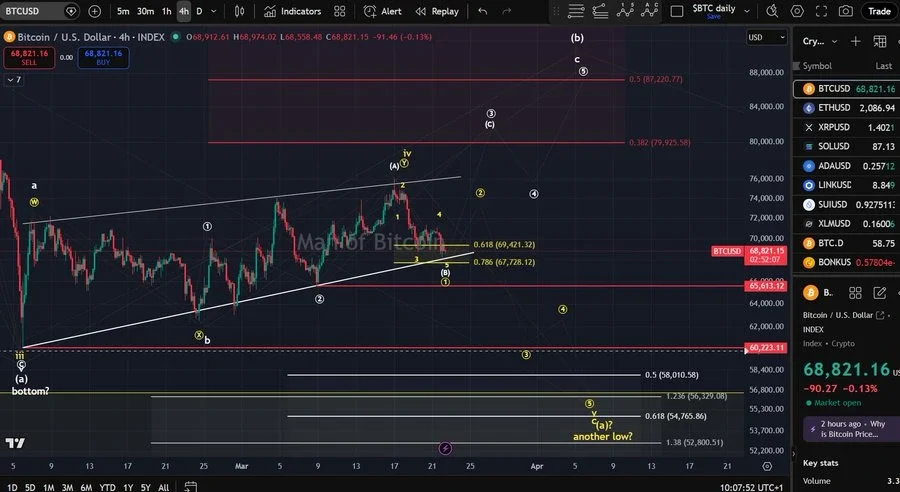
Task: Select XRPUSD row in watchlist
Action: 847,127
